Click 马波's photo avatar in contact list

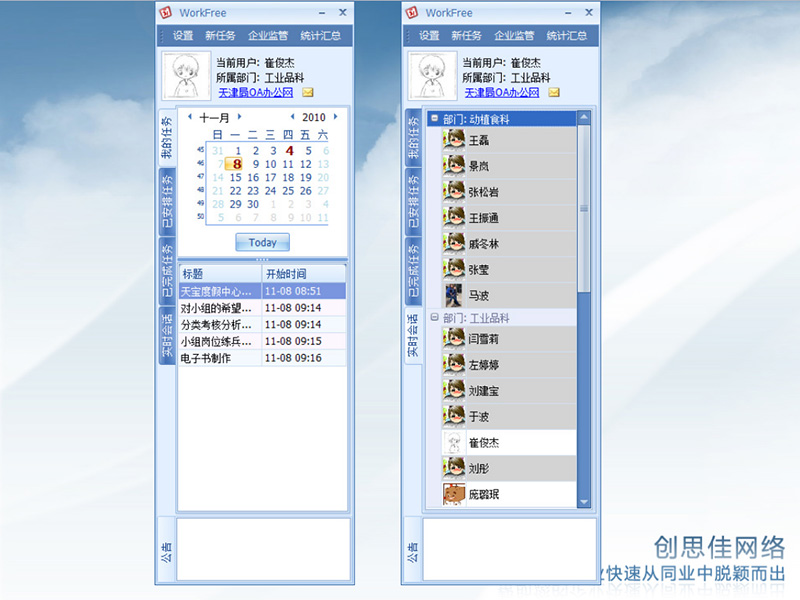[454, 295]
